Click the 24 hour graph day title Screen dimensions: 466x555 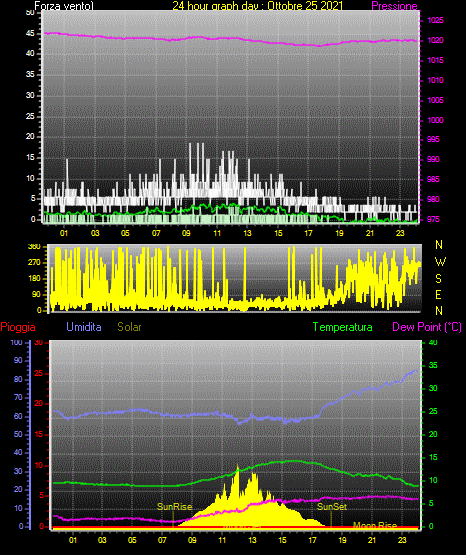(258, 6)
